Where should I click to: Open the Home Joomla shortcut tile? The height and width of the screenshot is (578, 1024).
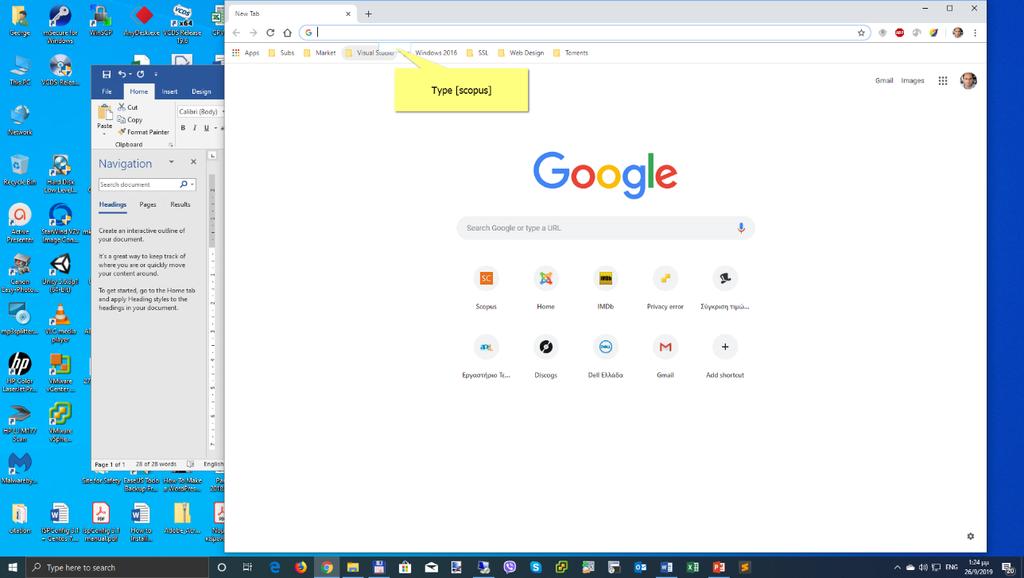click(x=546, y=287)
